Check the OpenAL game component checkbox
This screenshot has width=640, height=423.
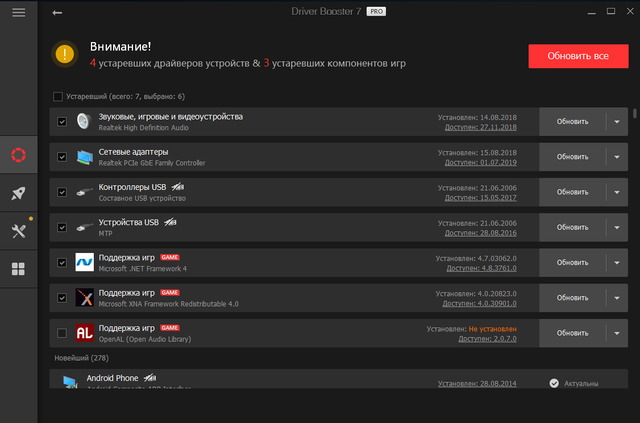coord(63,333)
